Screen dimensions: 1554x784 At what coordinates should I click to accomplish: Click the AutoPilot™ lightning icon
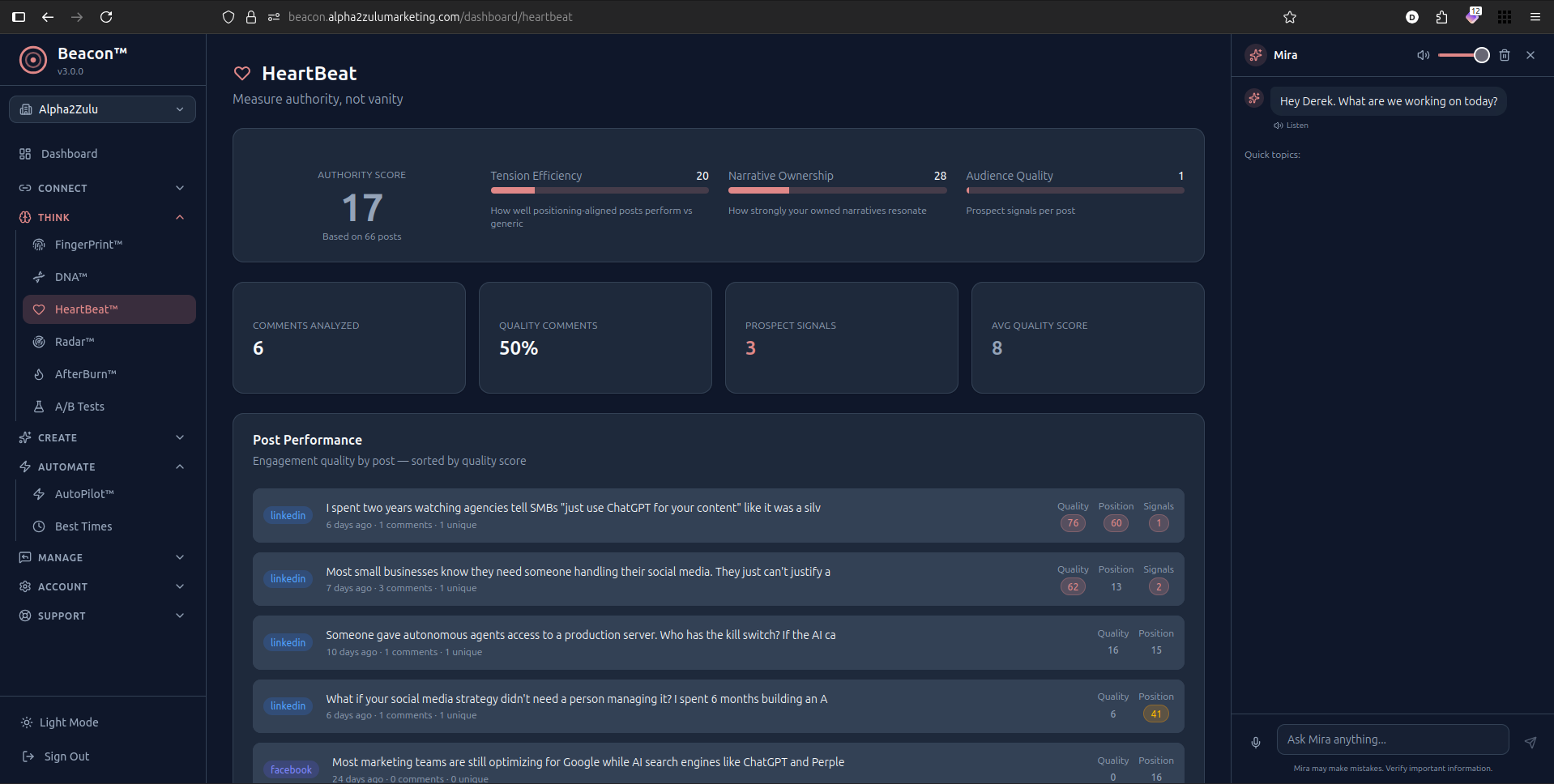coord(38,494)
